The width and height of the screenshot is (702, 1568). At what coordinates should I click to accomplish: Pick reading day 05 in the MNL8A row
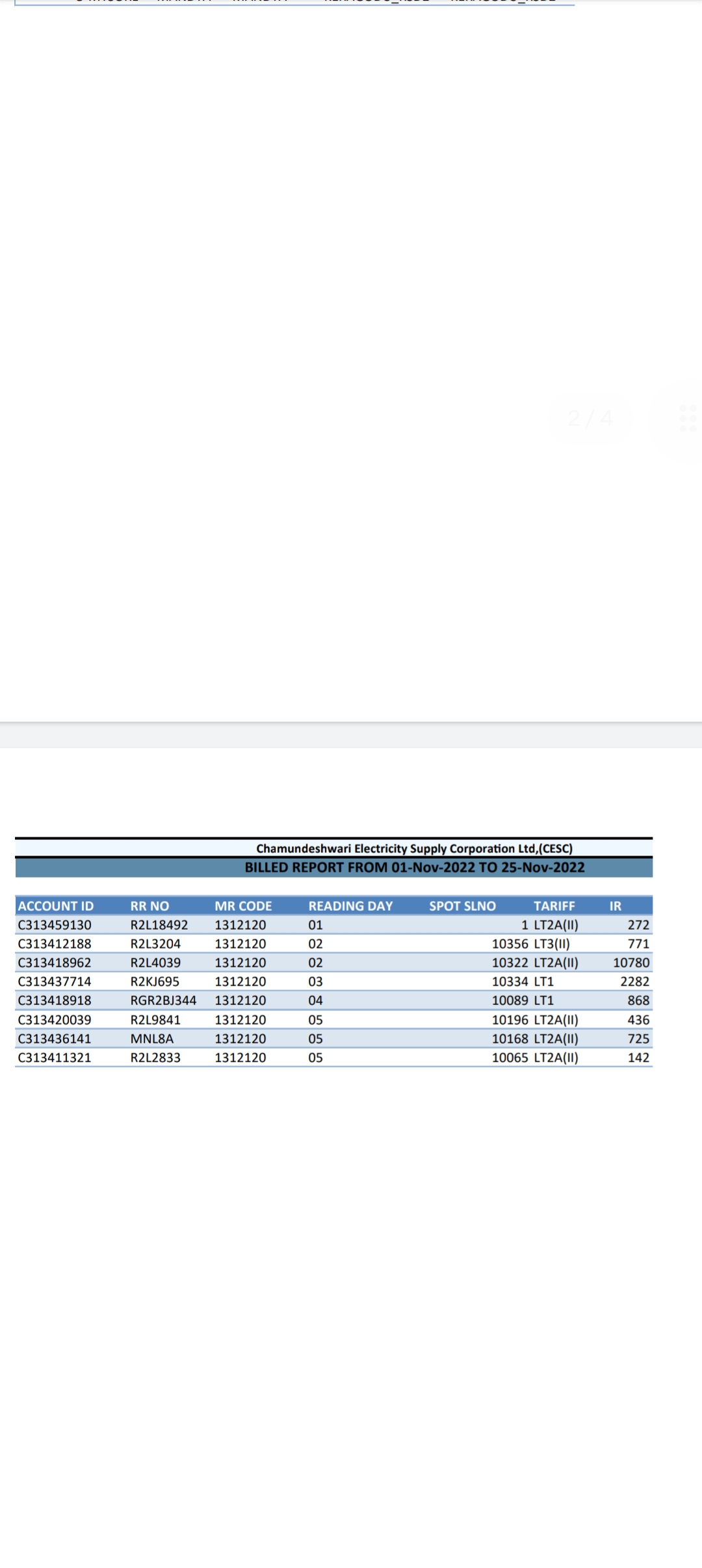[x=315, y=1038]
